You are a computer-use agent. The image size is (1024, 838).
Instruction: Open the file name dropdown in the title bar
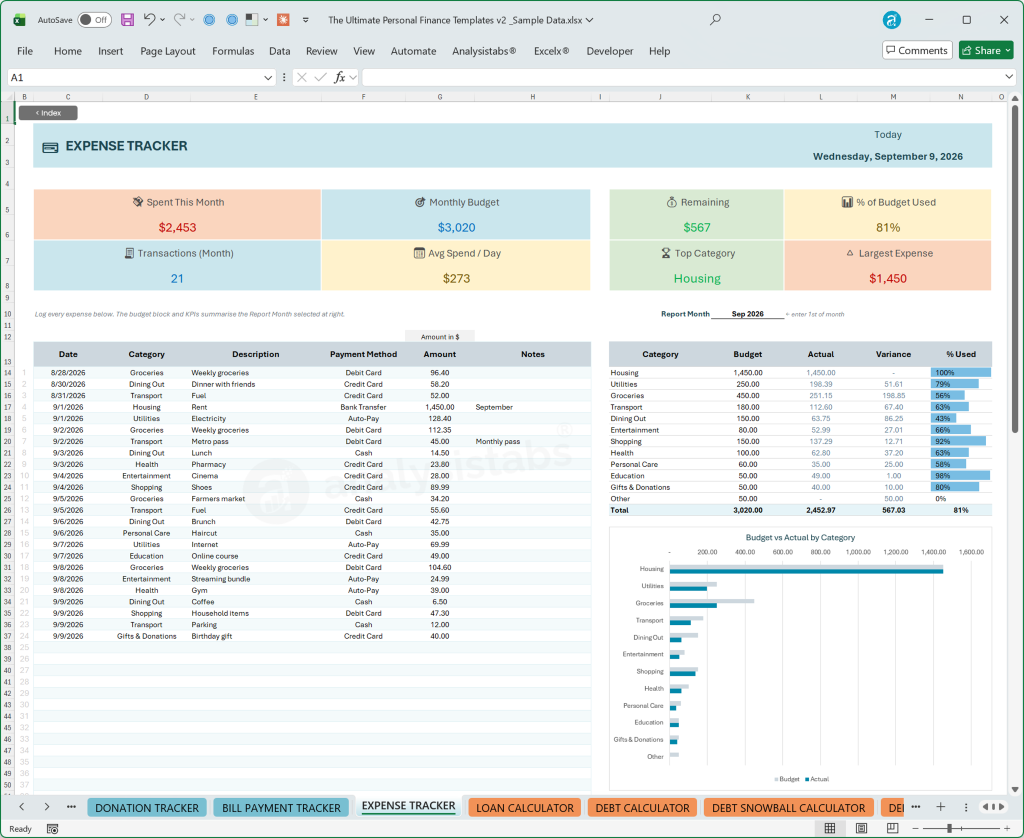[590, 20]
